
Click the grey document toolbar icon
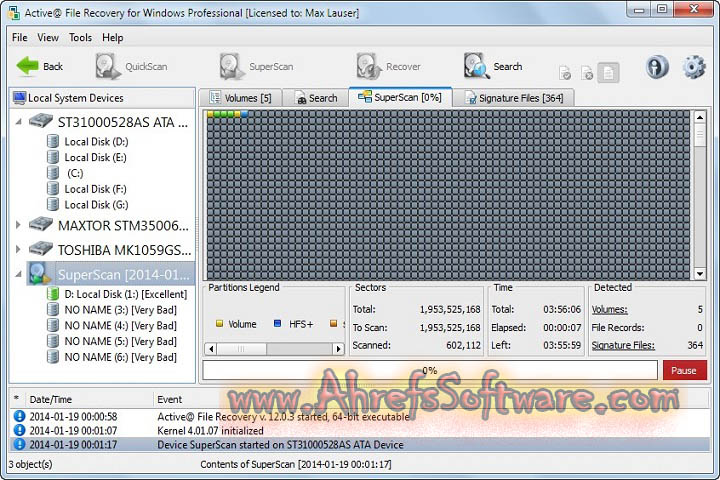tap(608, 73)
